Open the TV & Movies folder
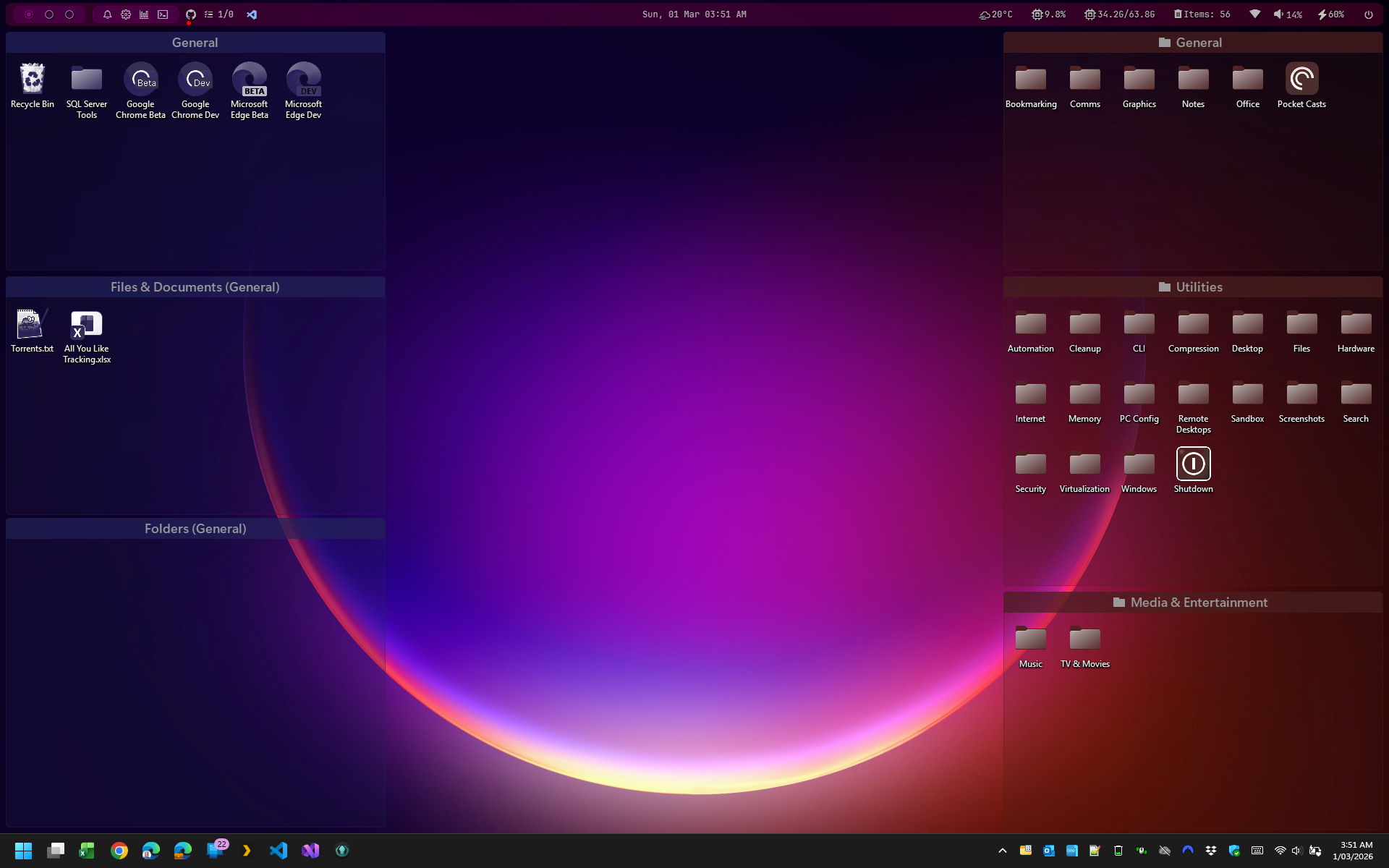The width and height of the screenshot is (1389, 868). coord(1084,639)
